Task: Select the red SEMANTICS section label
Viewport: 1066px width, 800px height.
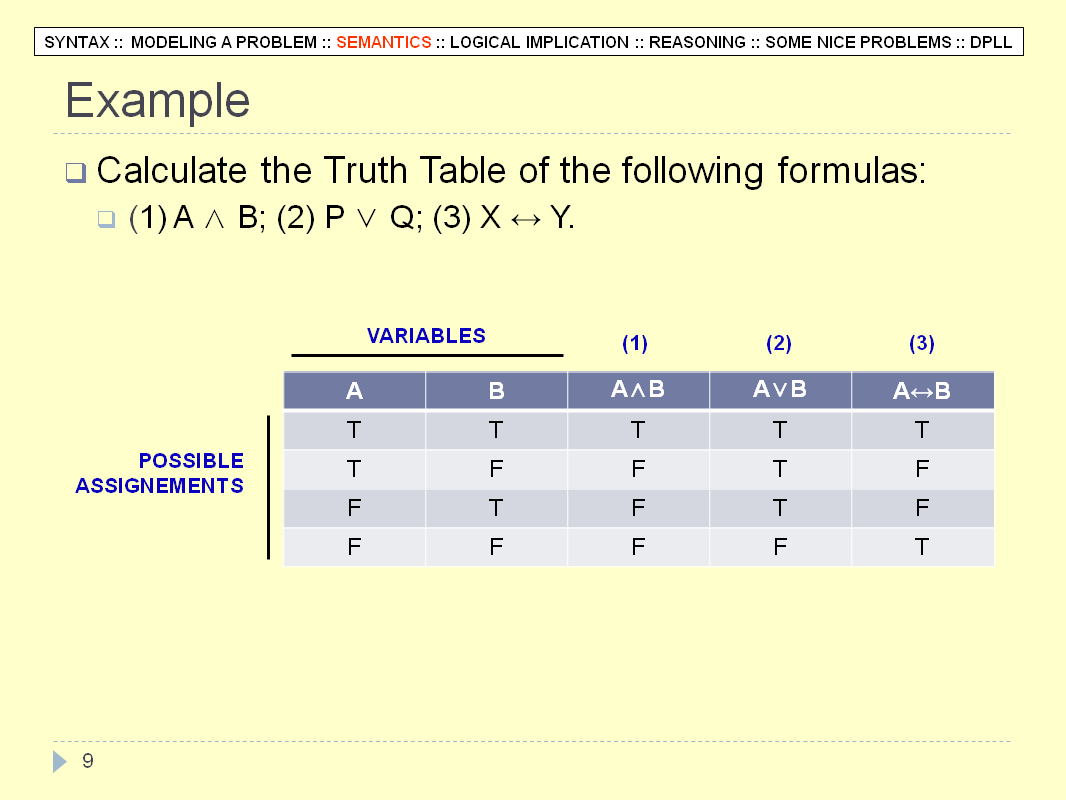Action: tap(383, 42)
